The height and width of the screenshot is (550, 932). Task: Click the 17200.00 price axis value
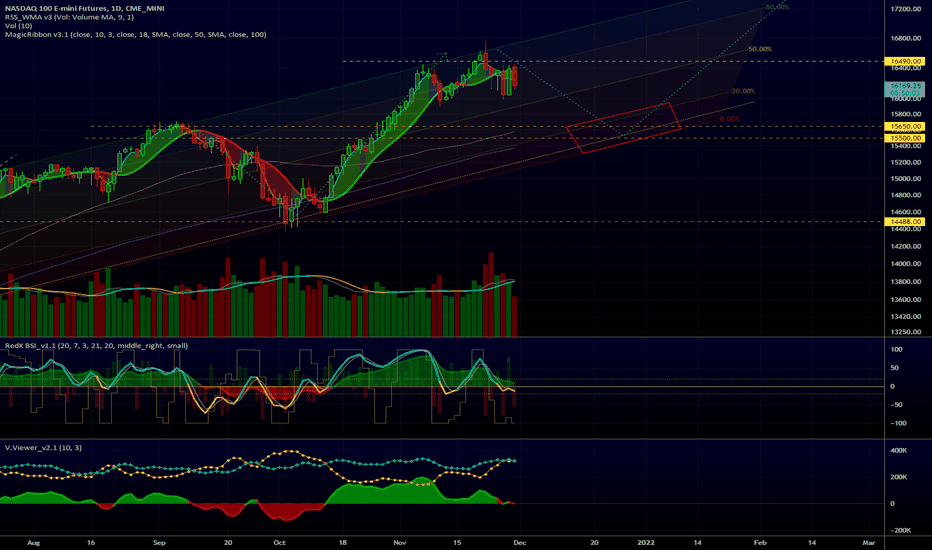906,9
